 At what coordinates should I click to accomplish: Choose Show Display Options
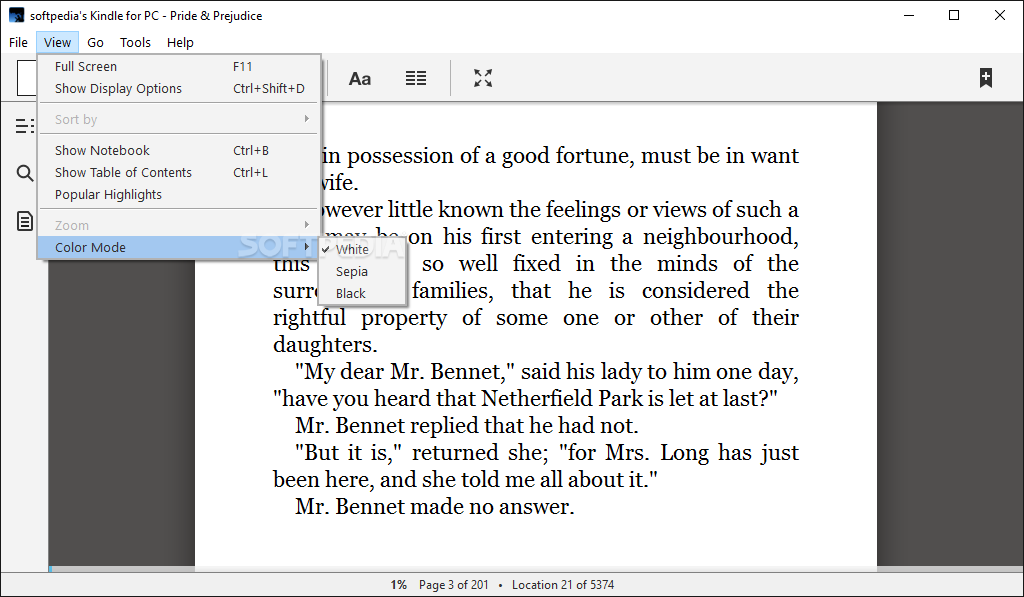(x=178, y=89)
